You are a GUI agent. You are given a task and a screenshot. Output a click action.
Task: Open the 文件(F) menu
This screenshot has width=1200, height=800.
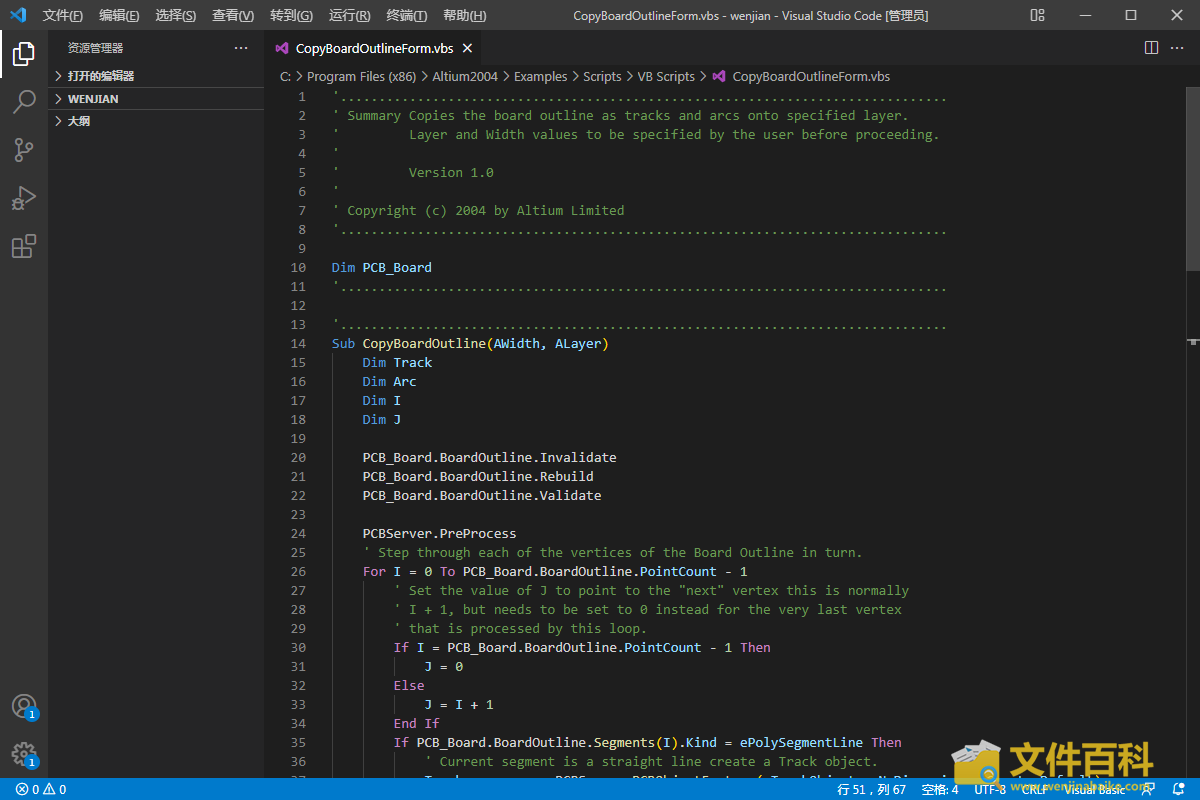click(63, 15)
